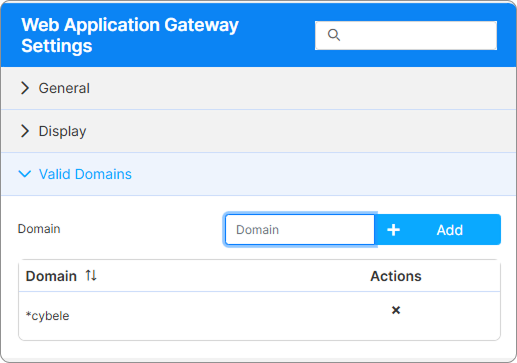Select the *cybele table cell
The image size is (517, 363).
47,316
